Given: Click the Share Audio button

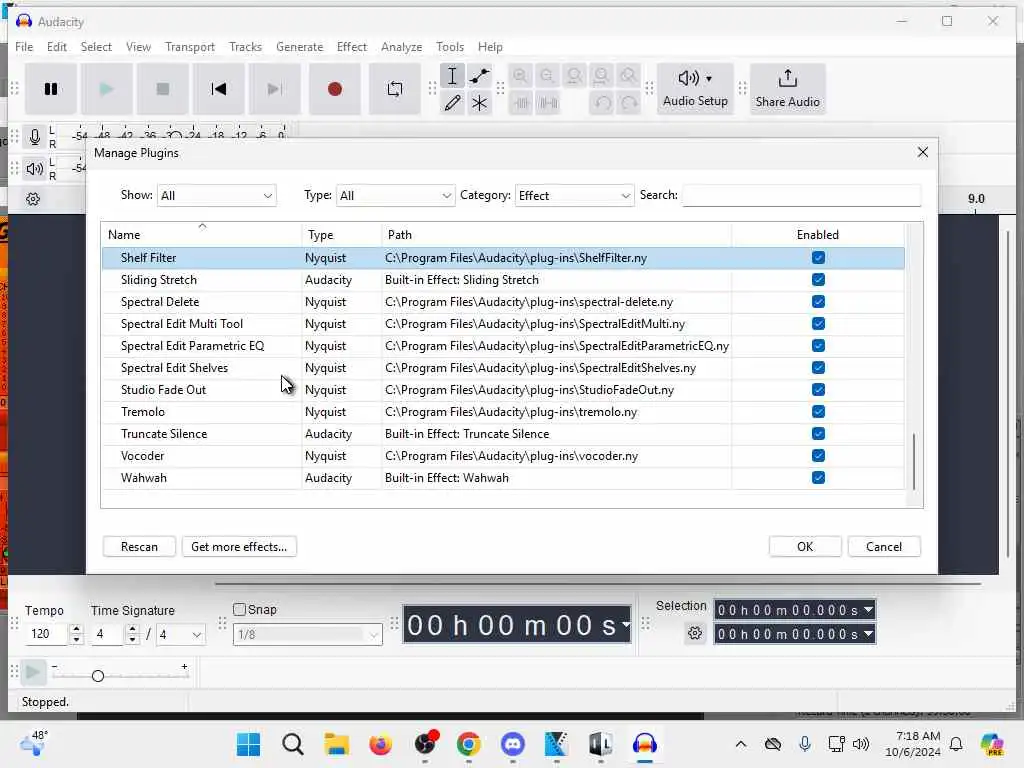Looking at the screenshot, I should tap(788, 89).
